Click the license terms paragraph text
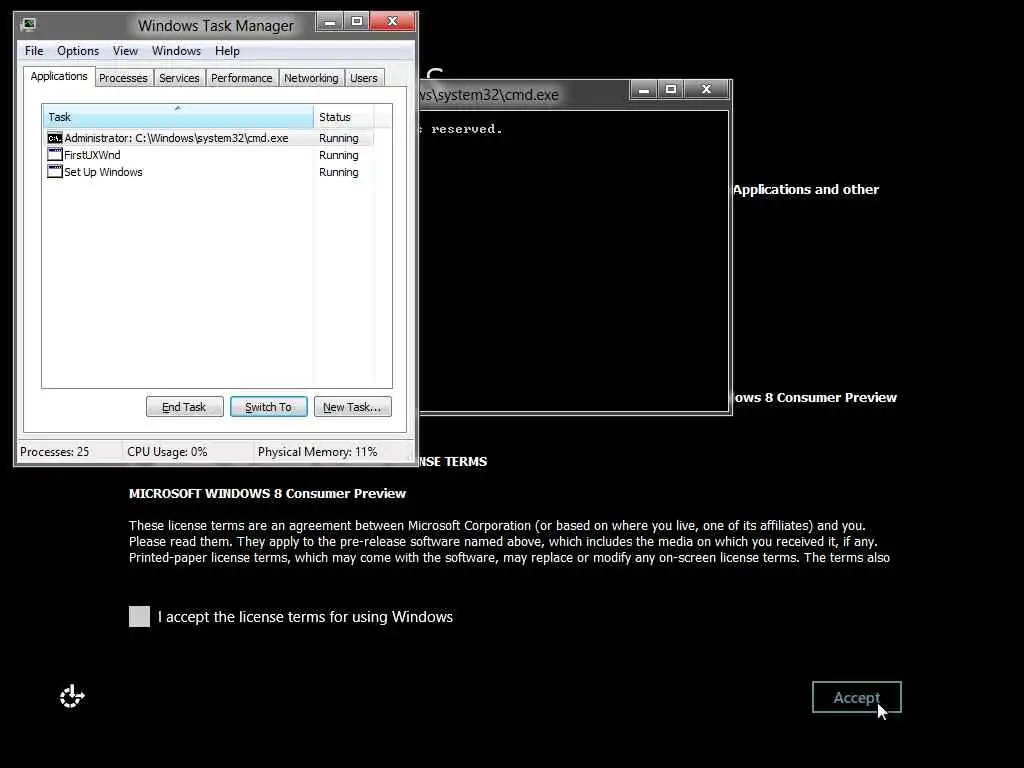The height and width of the screenshot is (768, 1024). pos(509,541)
